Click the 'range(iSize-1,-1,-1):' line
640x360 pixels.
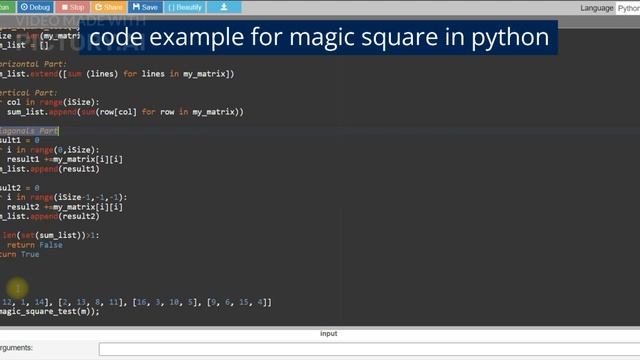[63, 197]
